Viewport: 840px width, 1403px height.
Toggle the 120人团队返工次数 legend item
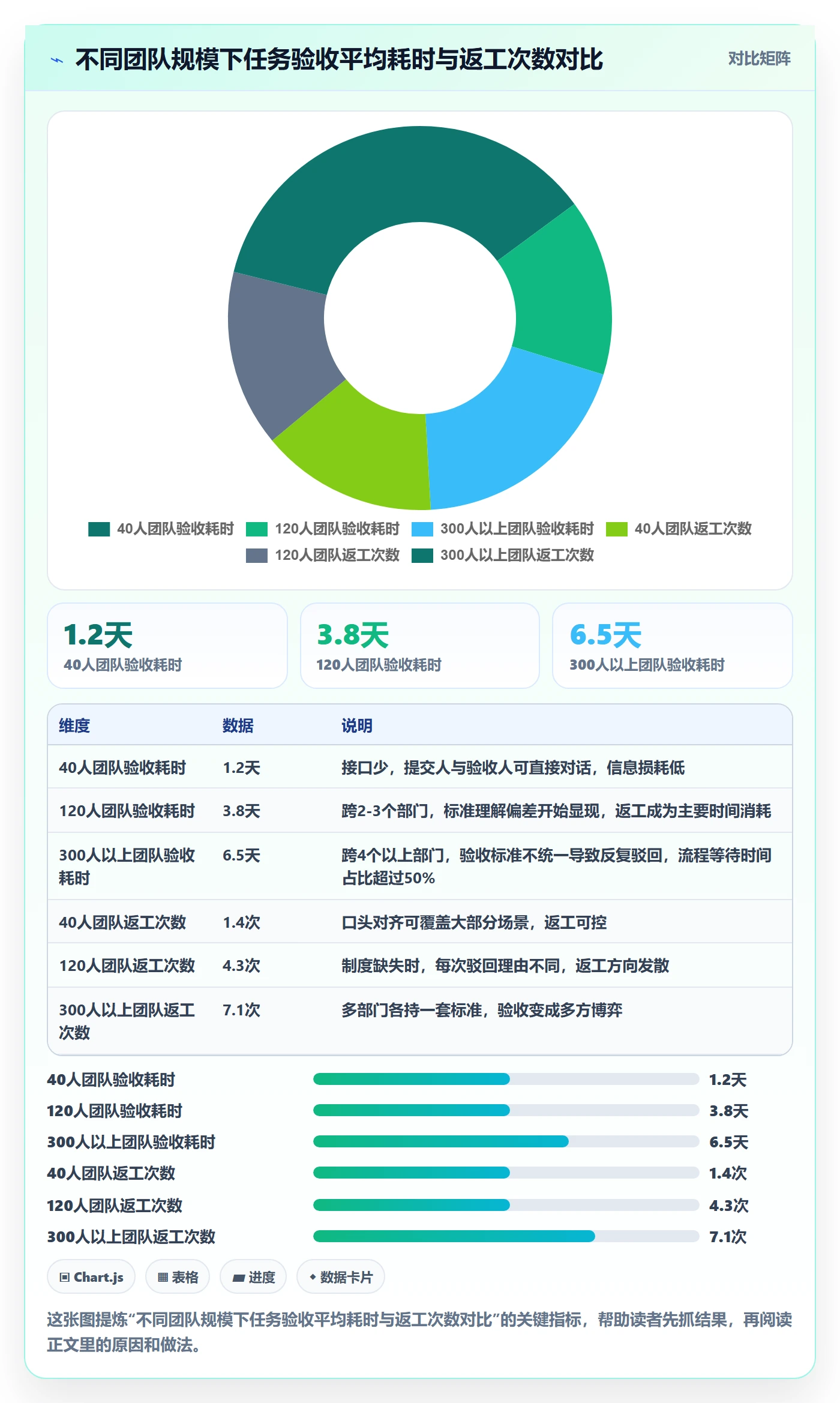click(323, 555)
